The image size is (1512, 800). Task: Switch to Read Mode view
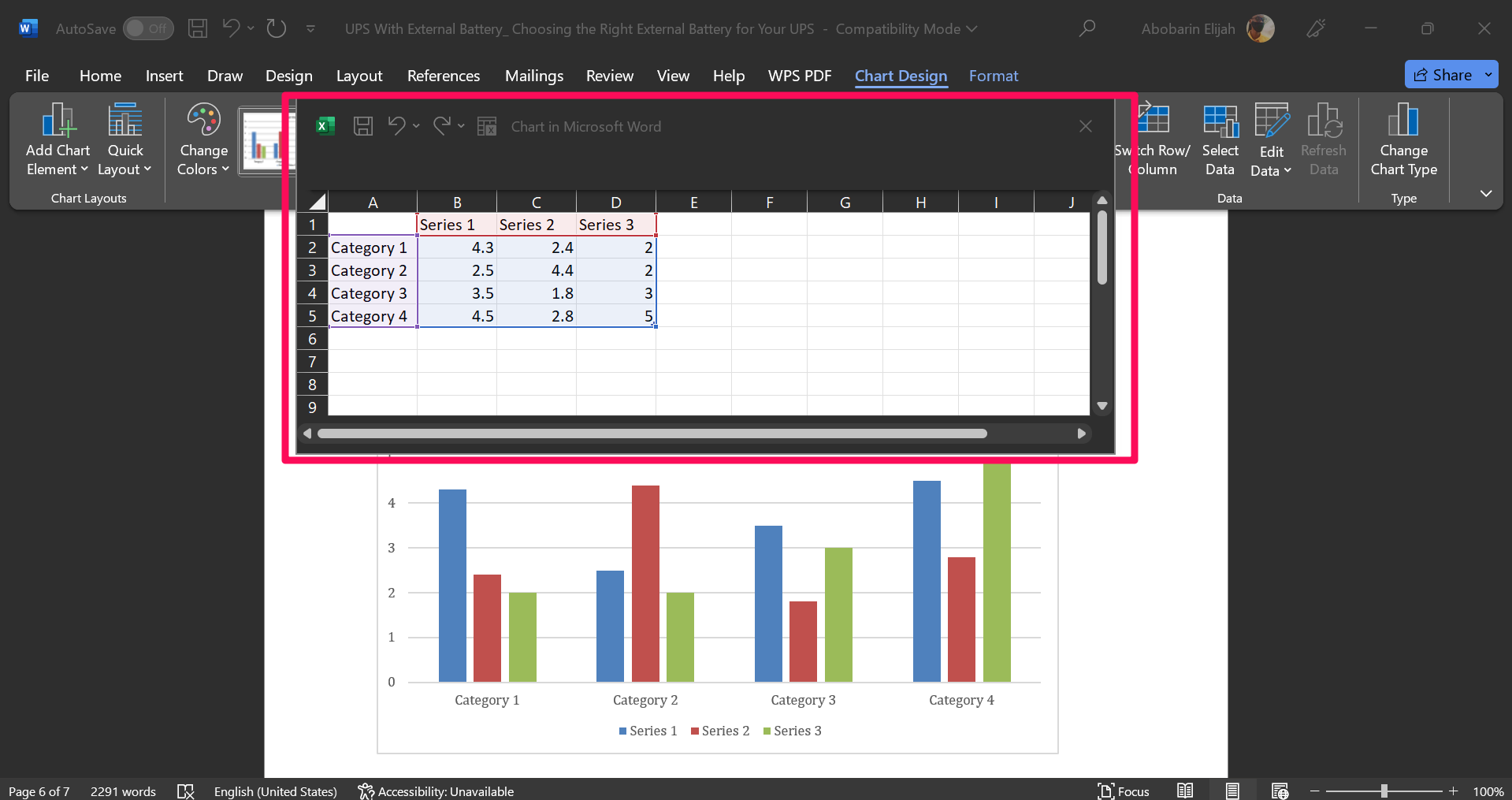pos(1185,791)
